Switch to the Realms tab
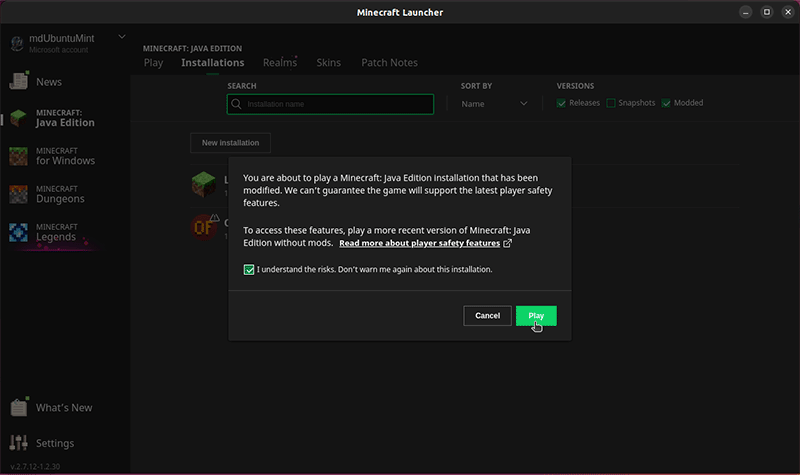This screenshot has height=475, width=800. pyautogui.click(x=280, y=63)
